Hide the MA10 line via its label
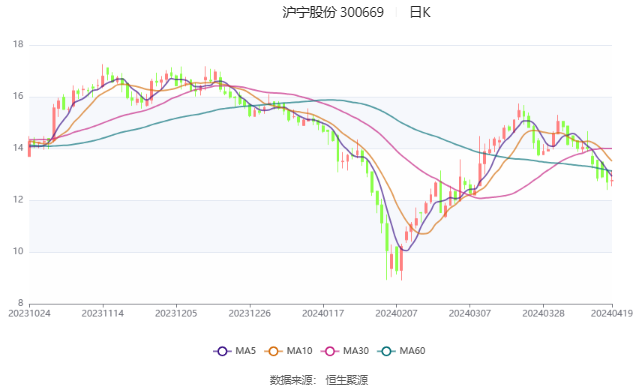 299,351
